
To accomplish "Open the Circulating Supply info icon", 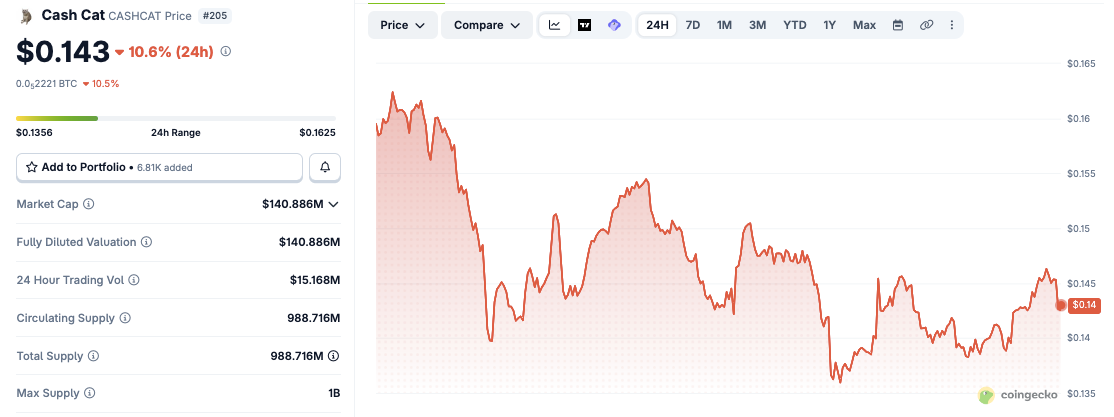I will pos(125,318).
